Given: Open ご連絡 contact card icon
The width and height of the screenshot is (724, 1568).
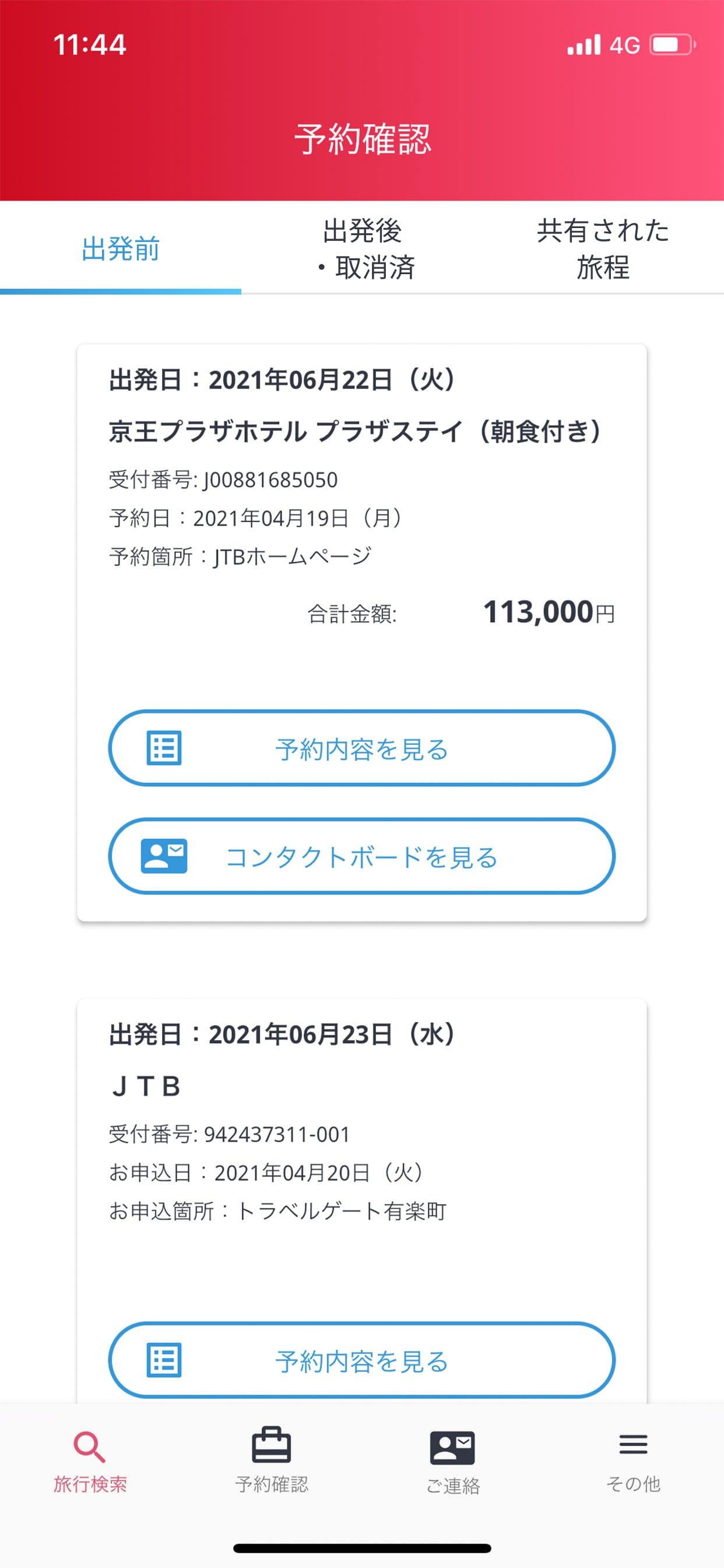Looking at the screenshot, I should pyautogui.click(x=452, y=1447).
